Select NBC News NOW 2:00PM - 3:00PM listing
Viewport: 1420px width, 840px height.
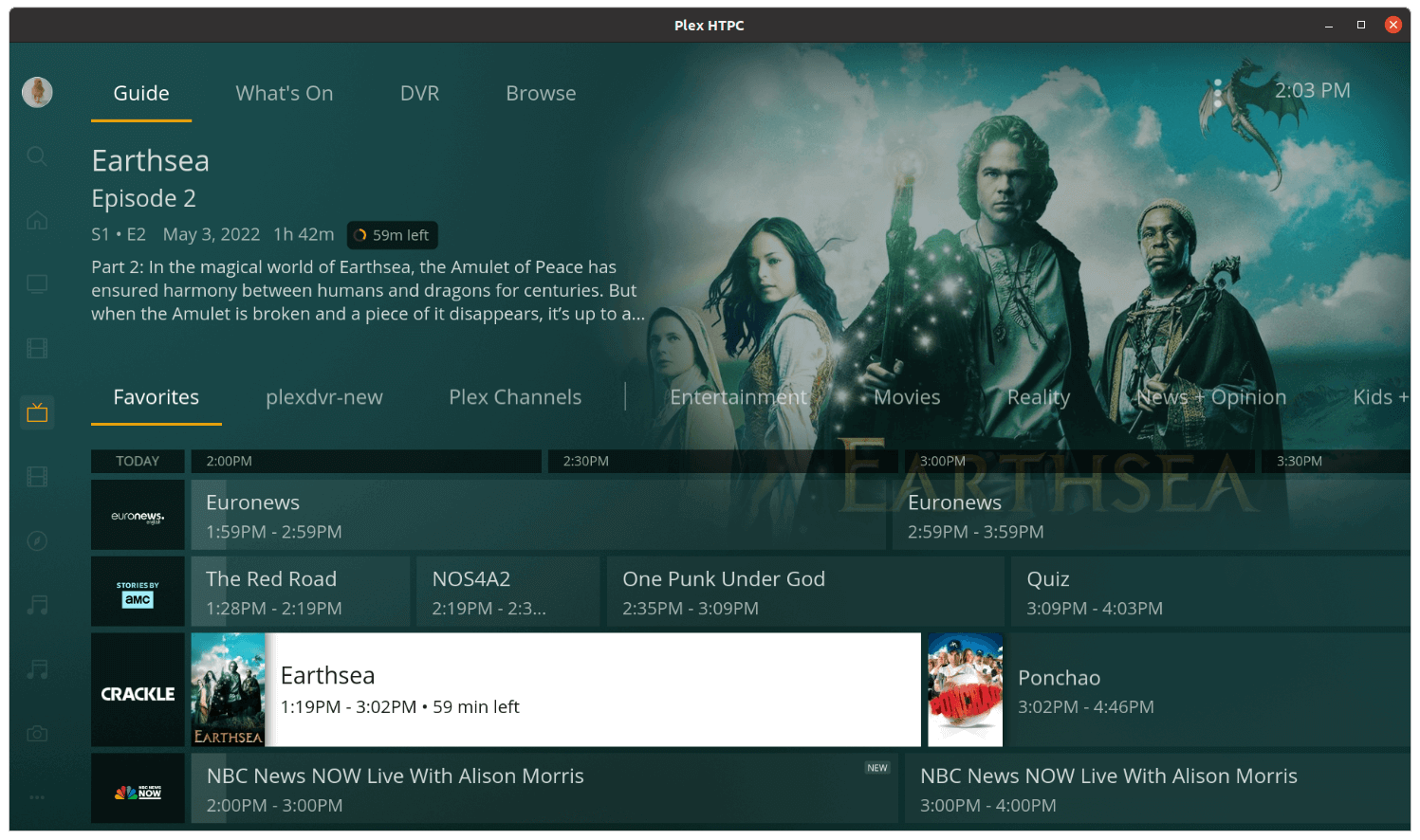click(544, 789)
